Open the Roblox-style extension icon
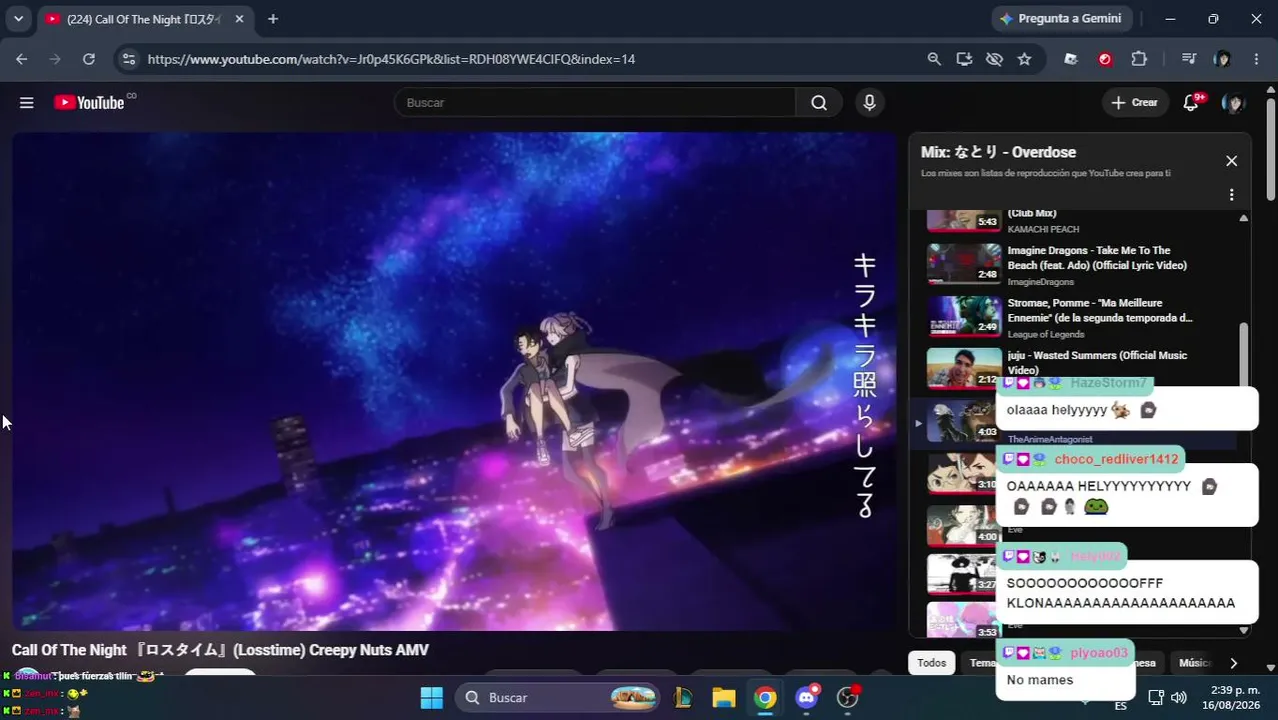This screenshot has width=1278, height=720. tap(1071, 59)
